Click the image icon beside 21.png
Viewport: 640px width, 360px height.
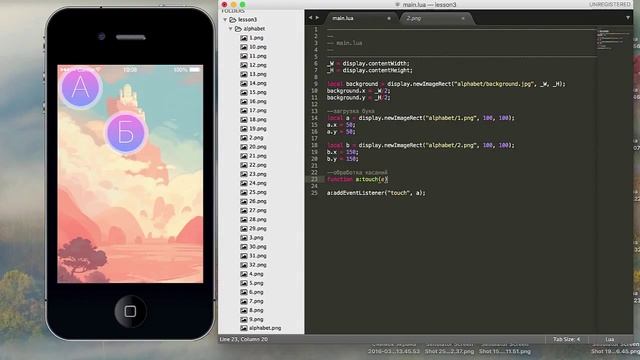(x=244, y=156)
